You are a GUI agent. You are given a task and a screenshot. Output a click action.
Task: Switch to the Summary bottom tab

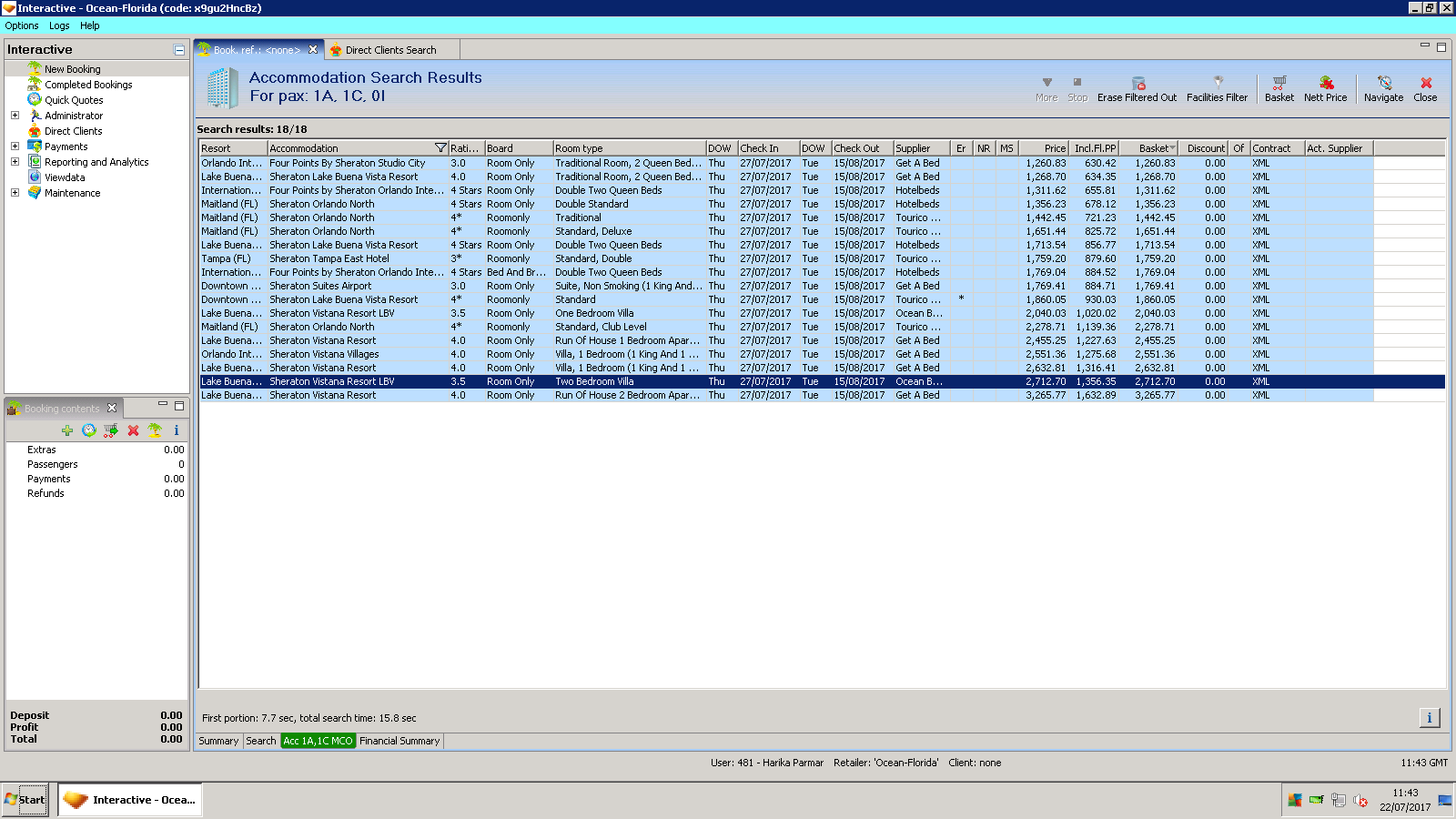point(218,741)
